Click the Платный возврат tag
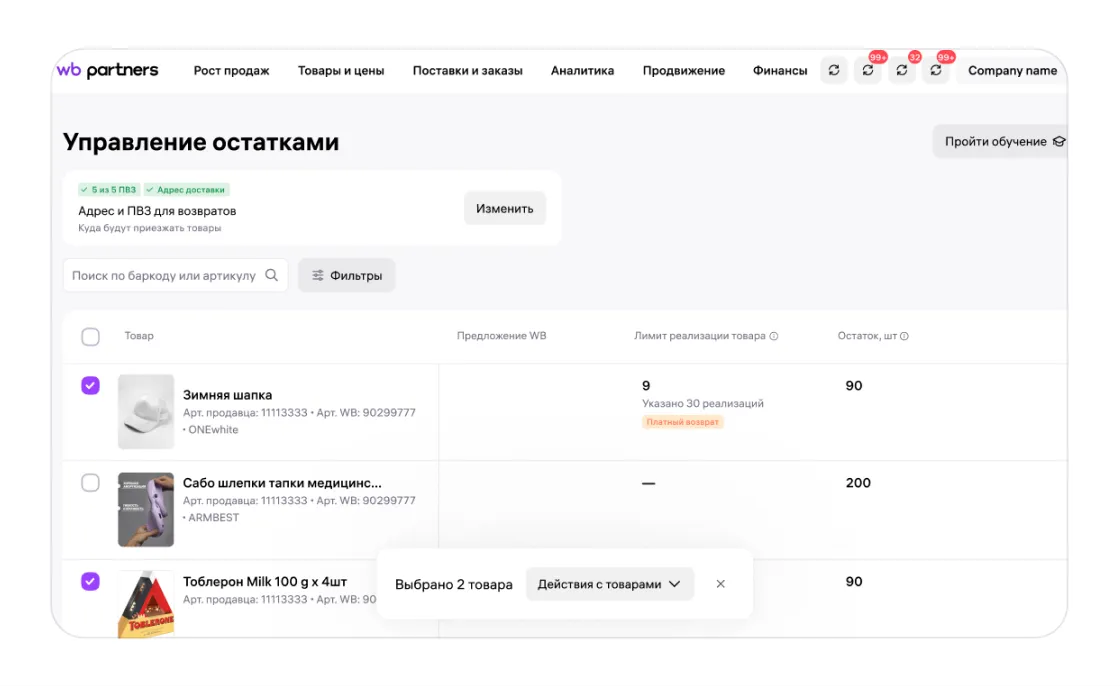This screenshot has height=686, width=1120. point(682,422)
